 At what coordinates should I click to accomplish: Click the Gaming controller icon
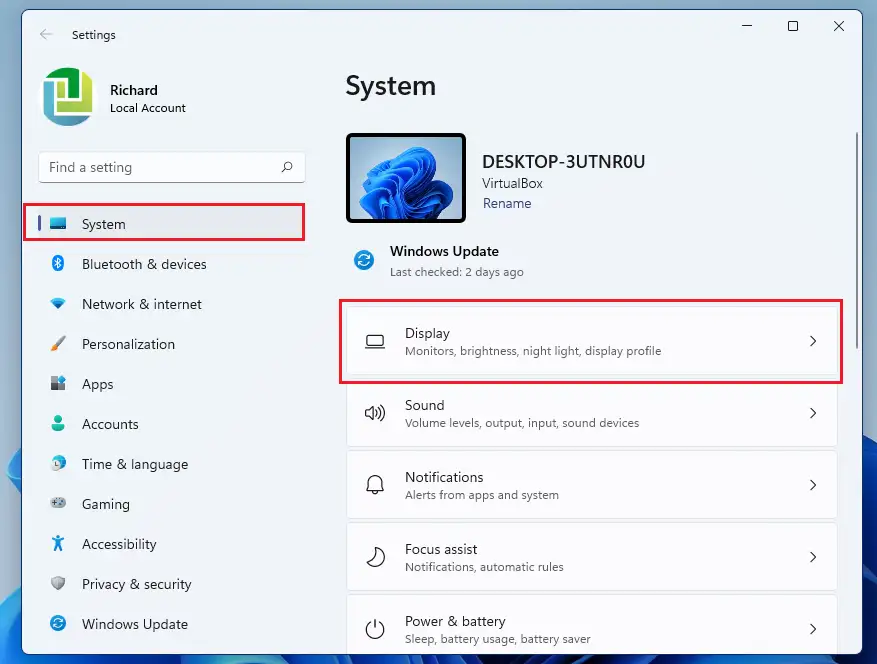click(58, 503)
